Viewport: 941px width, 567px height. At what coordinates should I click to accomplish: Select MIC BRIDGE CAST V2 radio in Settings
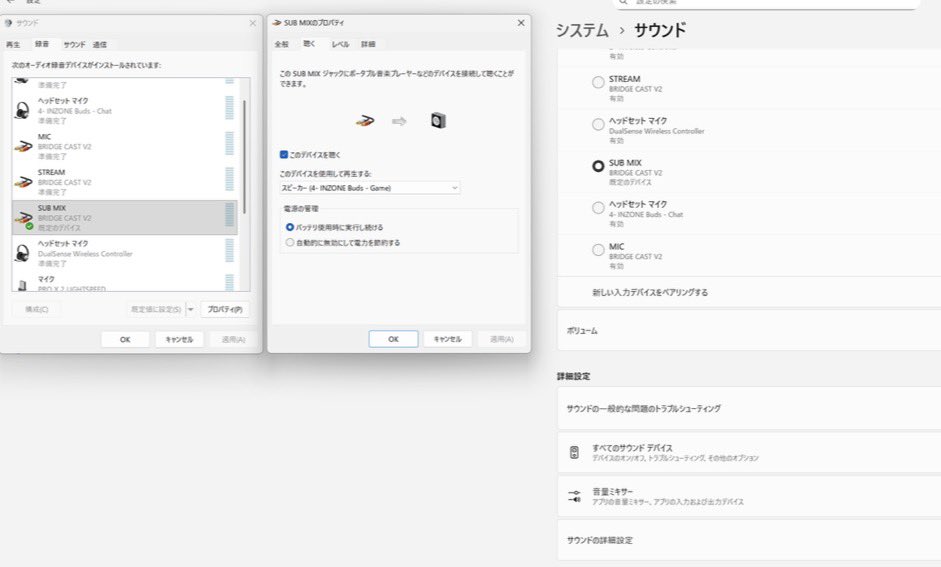598,250
